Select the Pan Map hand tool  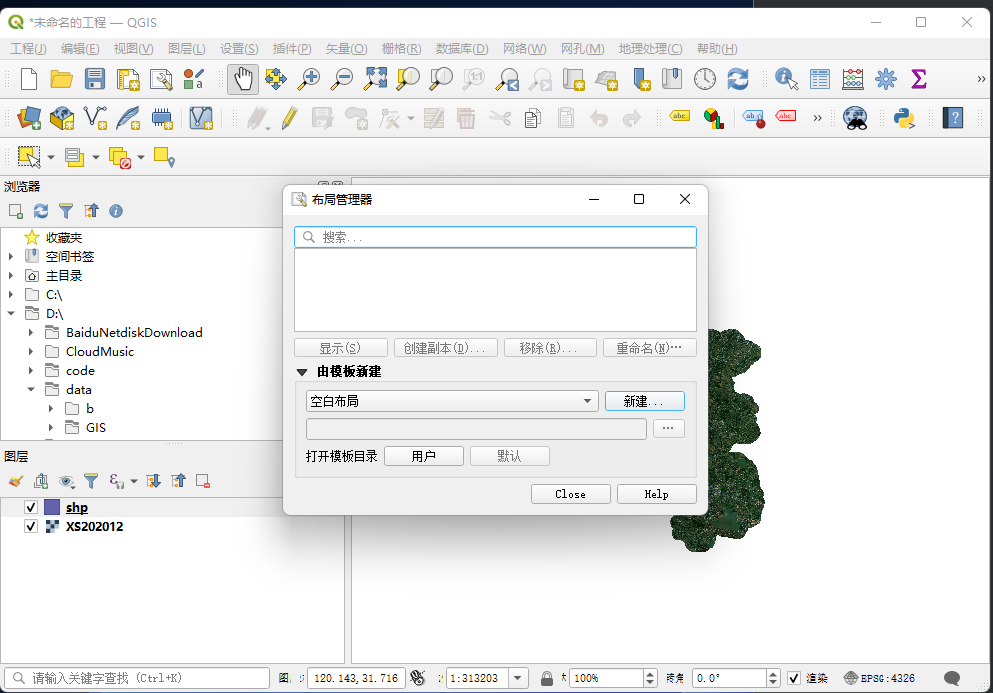(243, 79)
